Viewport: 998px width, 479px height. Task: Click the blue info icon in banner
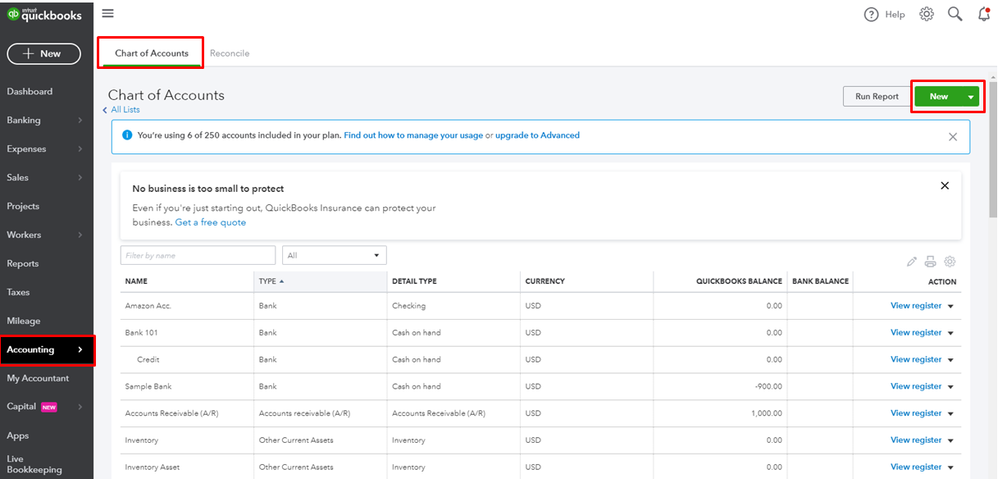(x=127, y=135)
